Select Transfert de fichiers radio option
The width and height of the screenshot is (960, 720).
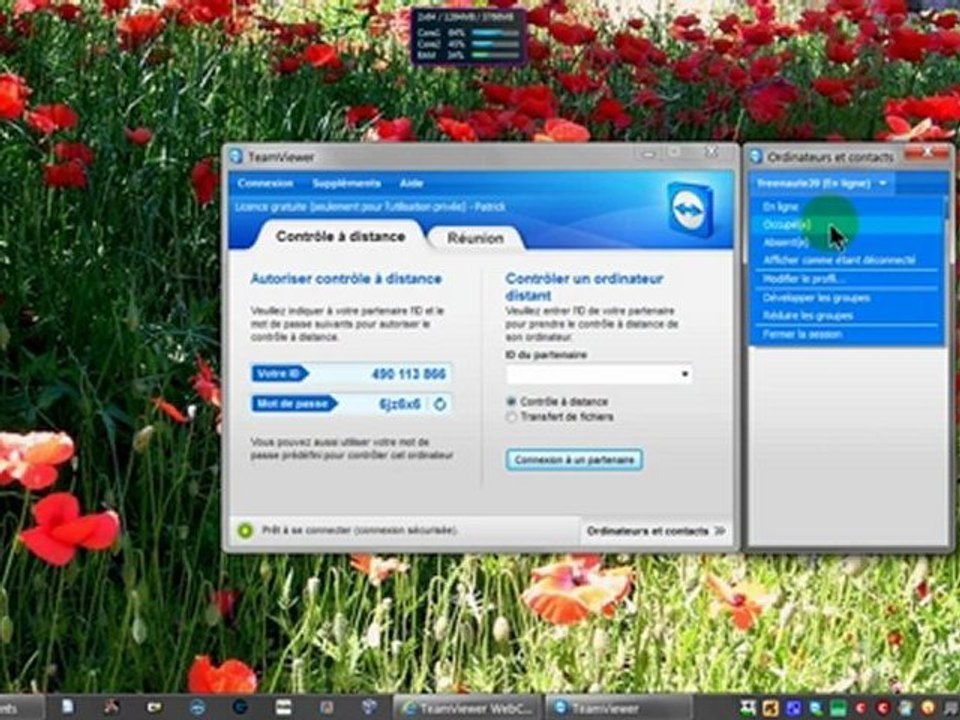511,417
